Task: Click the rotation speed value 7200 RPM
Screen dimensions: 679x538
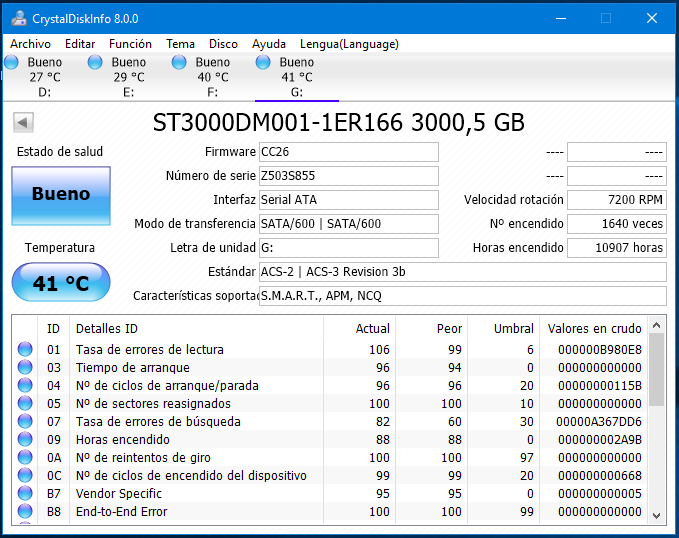Action: click(617, 200)
